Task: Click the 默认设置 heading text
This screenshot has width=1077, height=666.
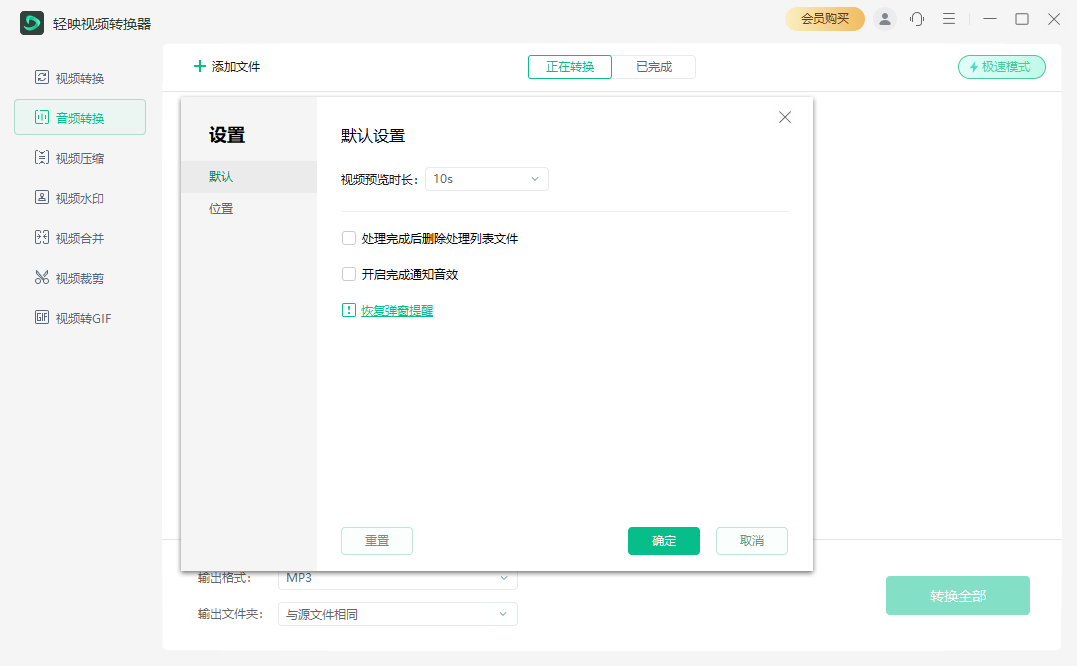Action: coord(373,136)
